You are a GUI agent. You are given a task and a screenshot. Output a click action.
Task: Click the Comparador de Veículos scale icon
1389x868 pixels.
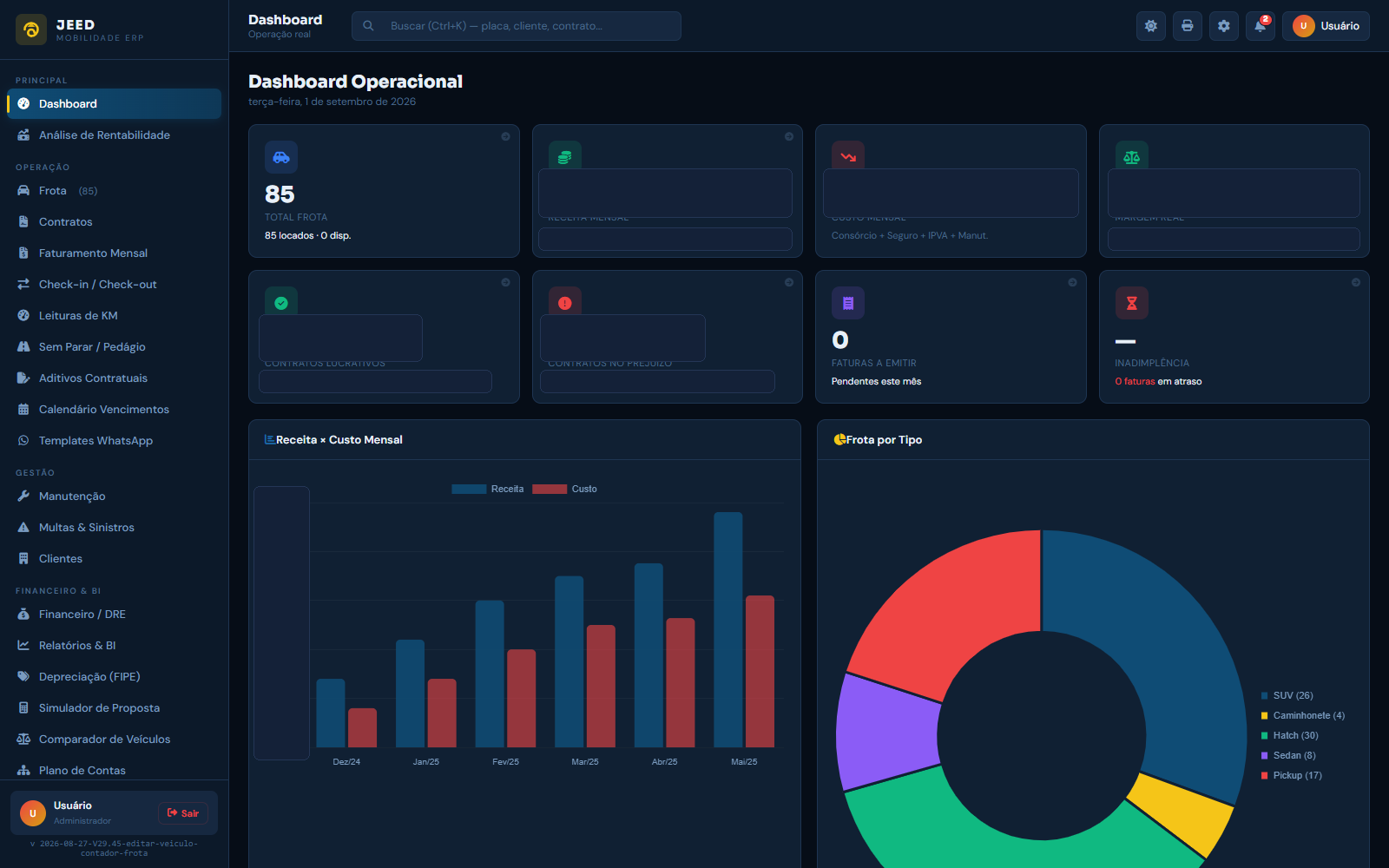(x=23, y=739)
